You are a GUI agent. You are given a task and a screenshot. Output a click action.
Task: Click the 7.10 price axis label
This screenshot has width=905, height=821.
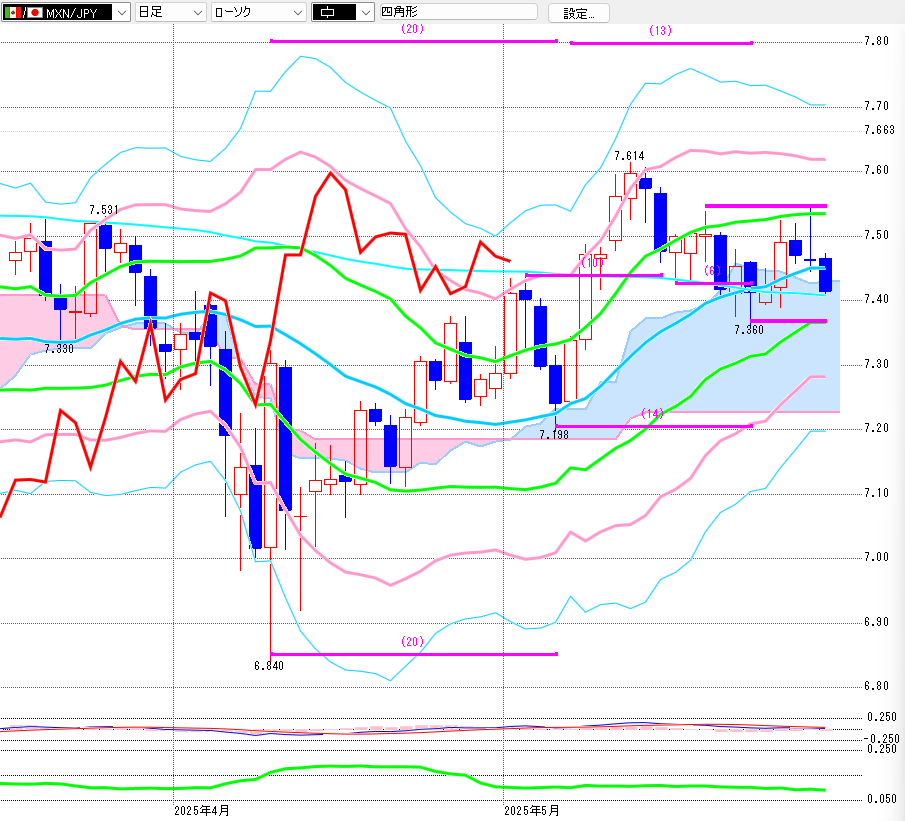(x=876, y=492)
